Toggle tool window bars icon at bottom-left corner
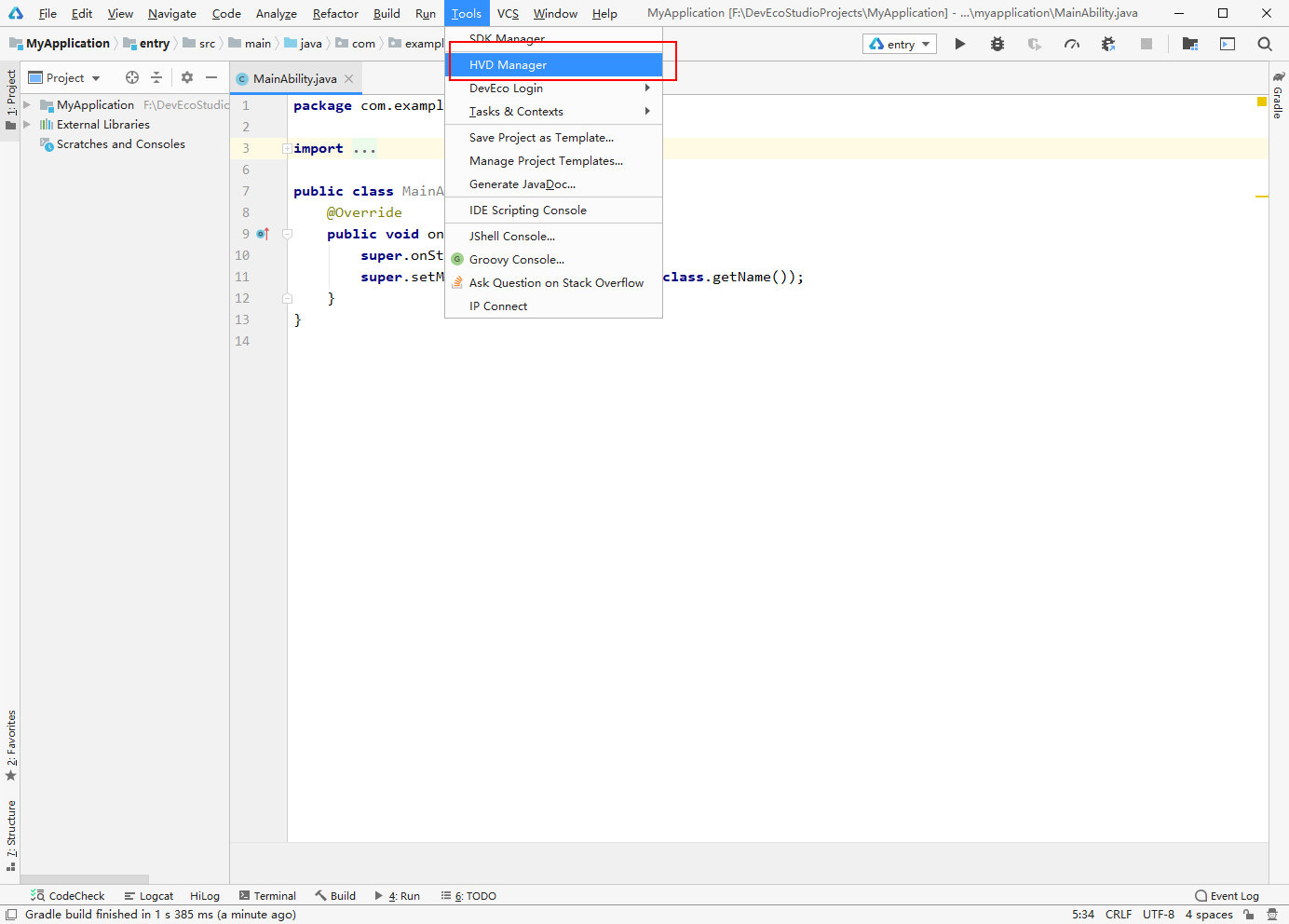 click(x=11, y=915)
